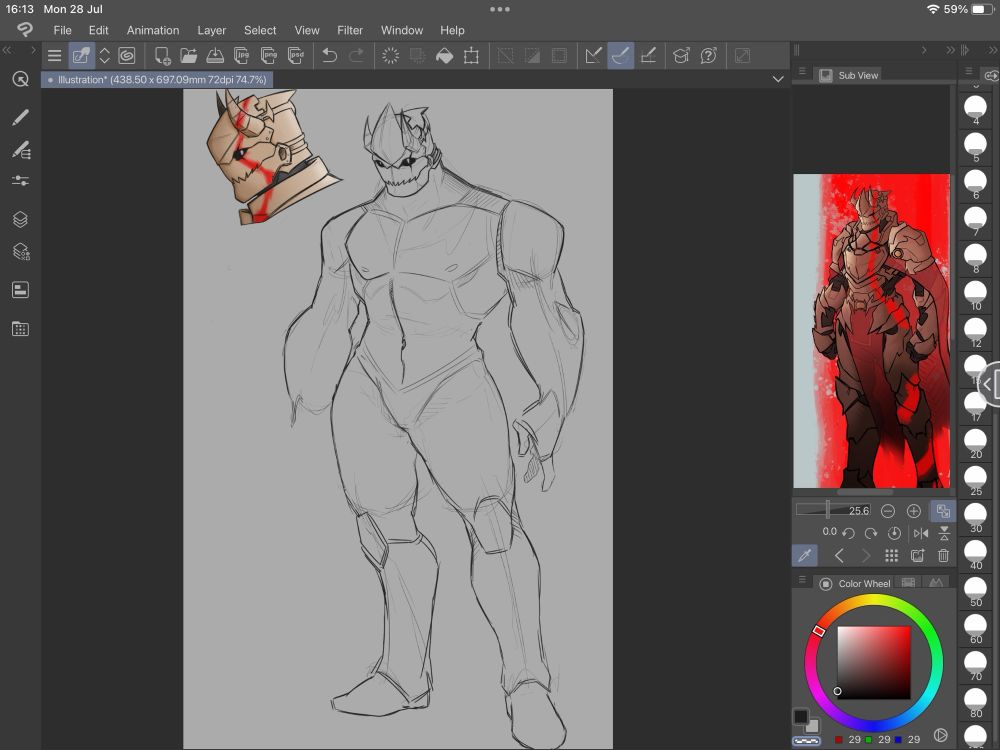
Task: Toggle Fit to Navigator button in Sub View
Action: 943,510
